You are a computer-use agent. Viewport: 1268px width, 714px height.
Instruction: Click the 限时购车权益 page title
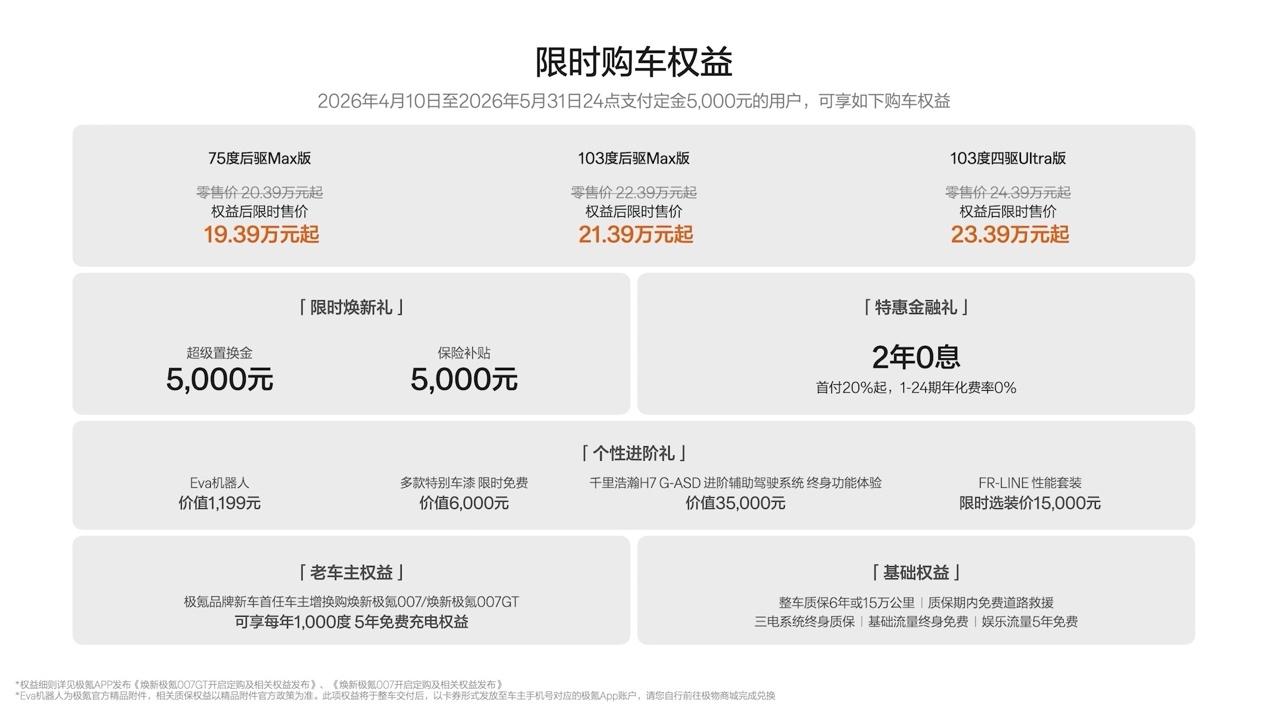click(634, 62)
